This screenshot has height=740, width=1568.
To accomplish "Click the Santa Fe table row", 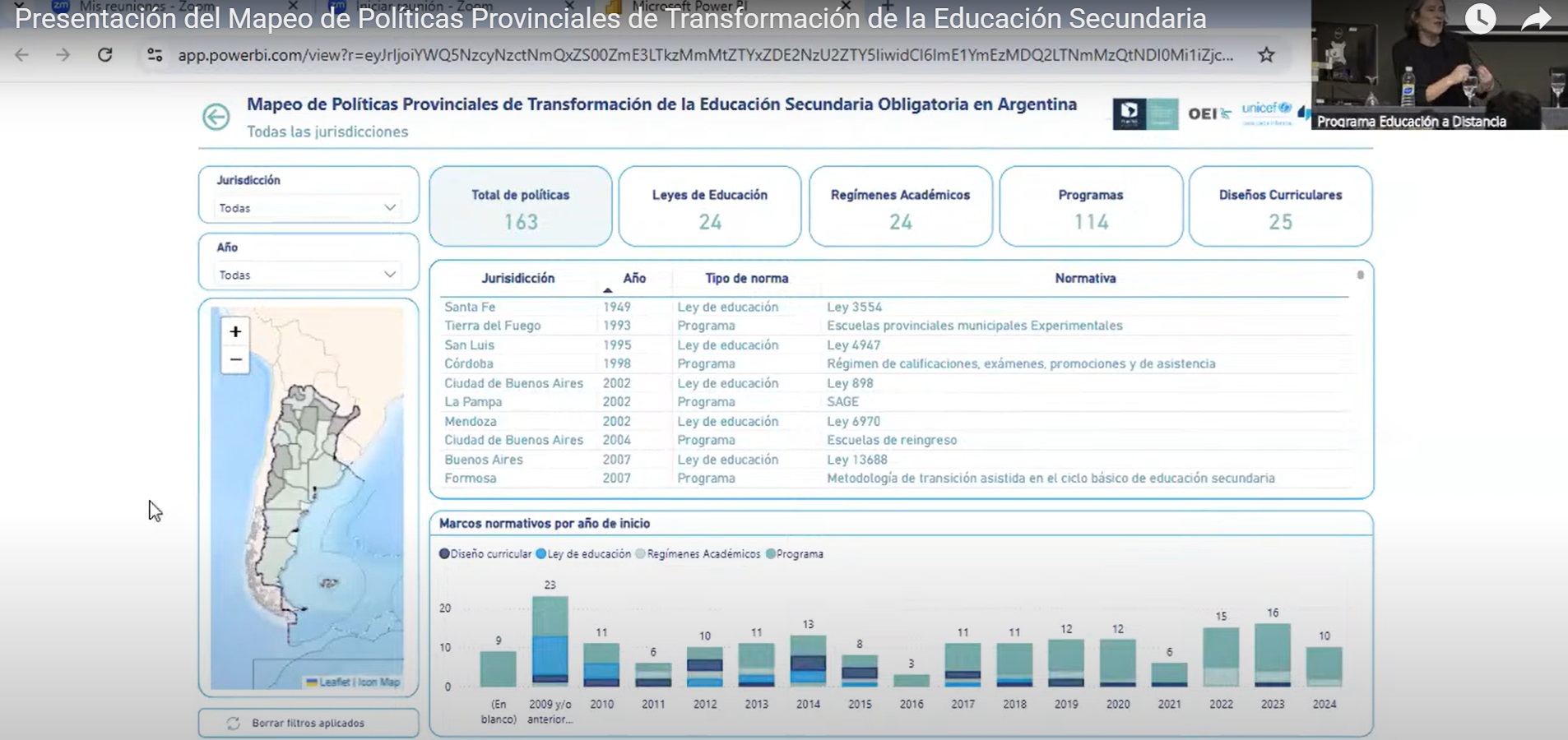I will (895, 307).
